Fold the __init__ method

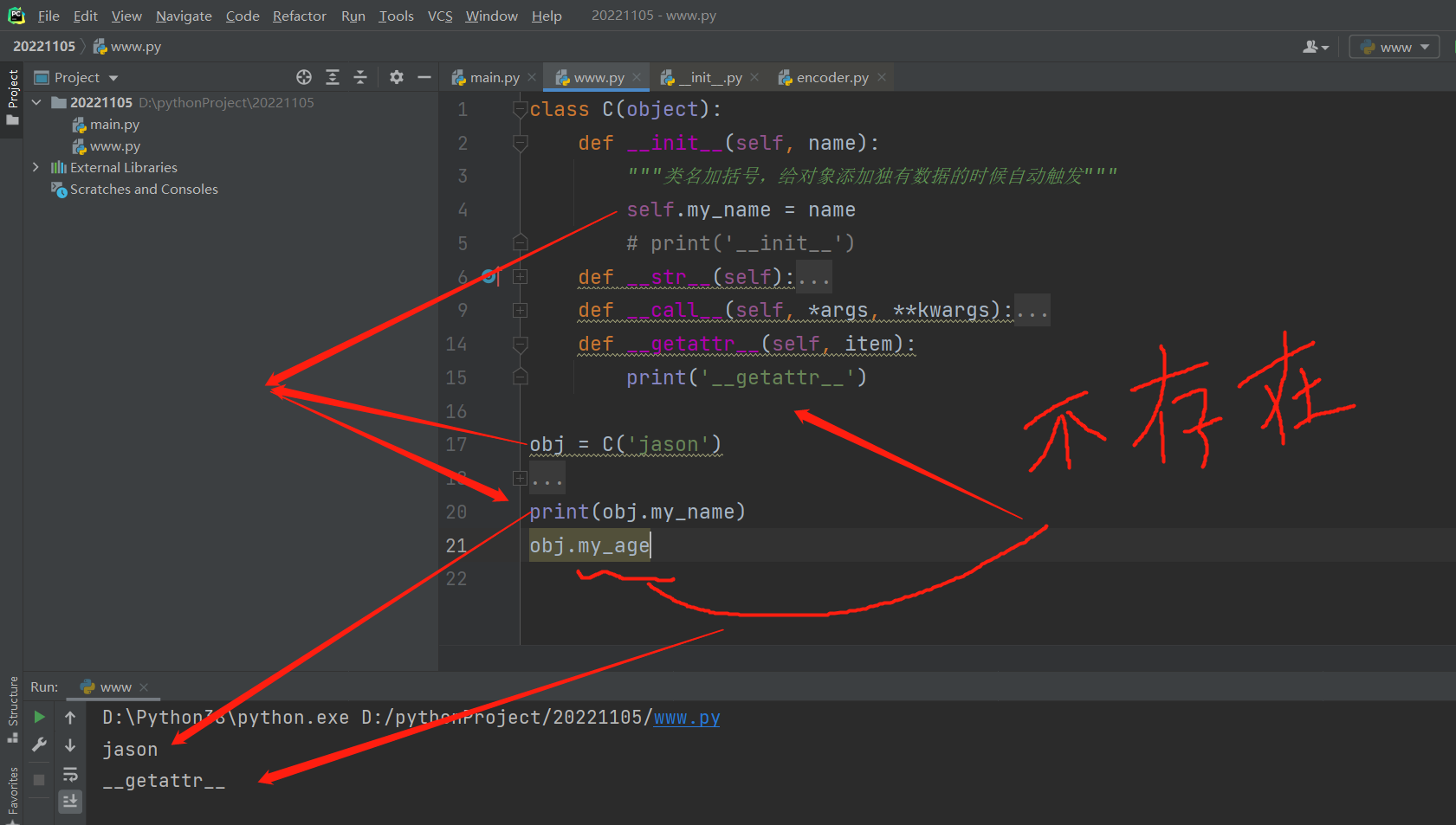(x=521, y=143)
